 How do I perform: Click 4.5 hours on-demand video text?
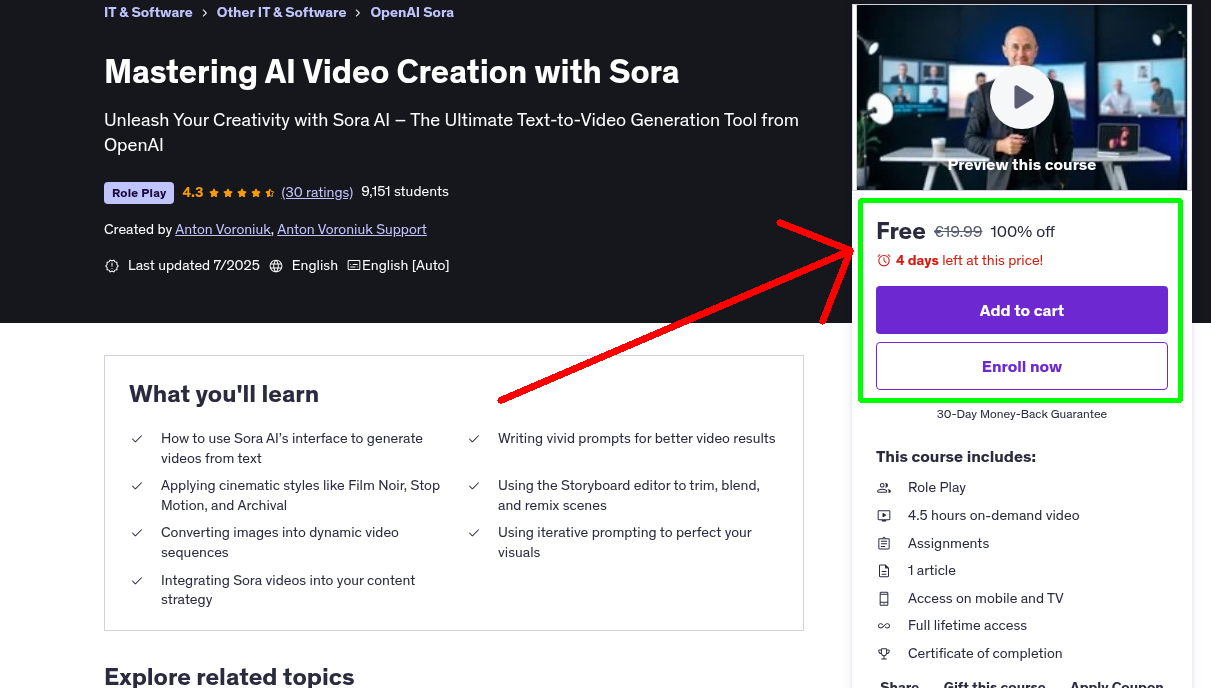pos(994,515)
